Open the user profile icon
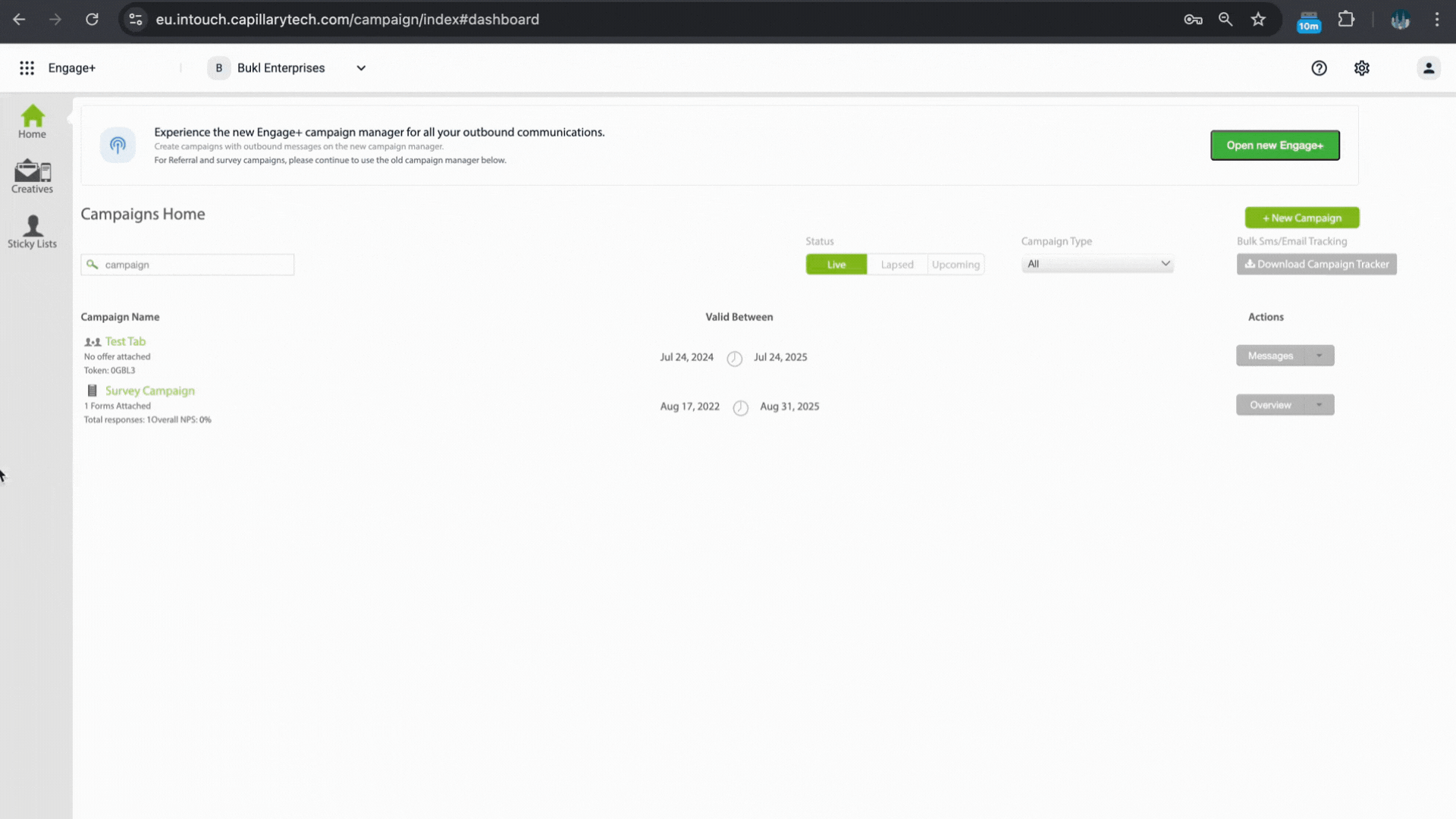This screenshot has width=1456, height=819. click(x=1428, y=68)
